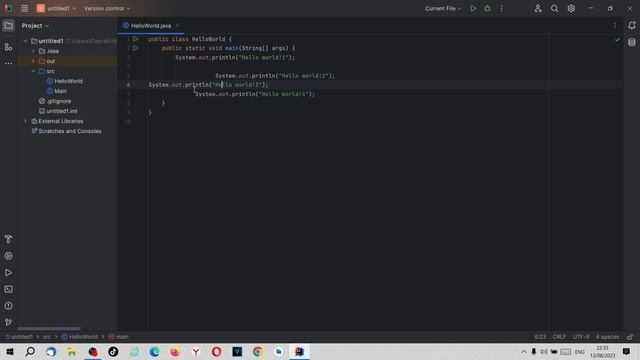Change CRLF line separator

click(x=559, y=337)
